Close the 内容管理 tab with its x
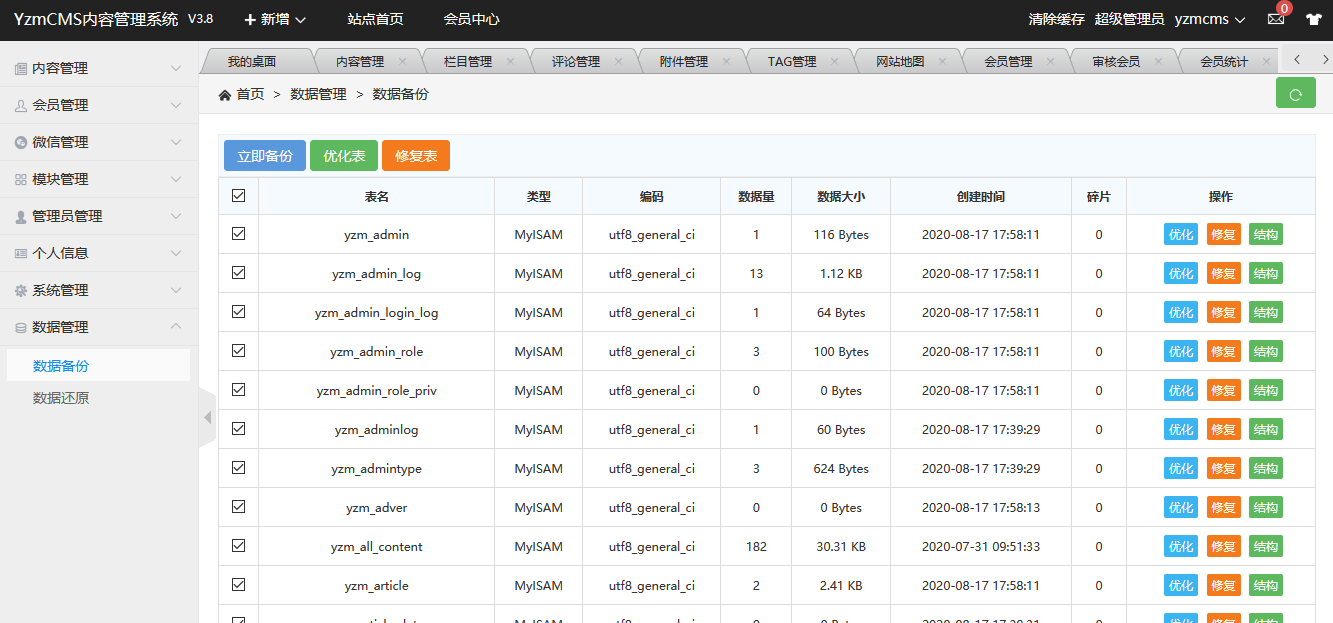The height and width of the screenshot is (623, 1333). coord(403,61)
